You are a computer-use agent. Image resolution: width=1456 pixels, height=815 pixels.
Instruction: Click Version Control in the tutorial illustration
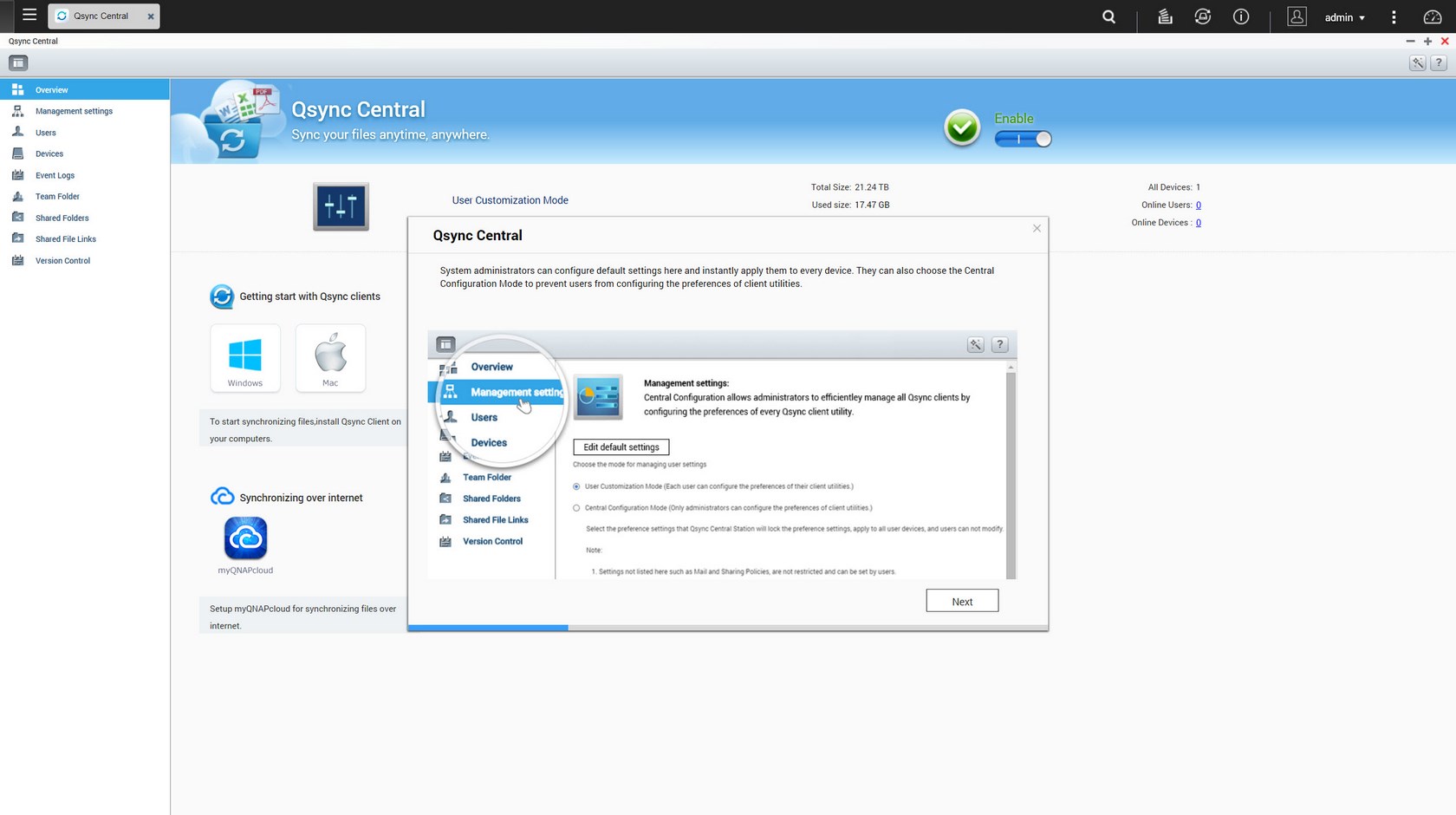(492, 541)
